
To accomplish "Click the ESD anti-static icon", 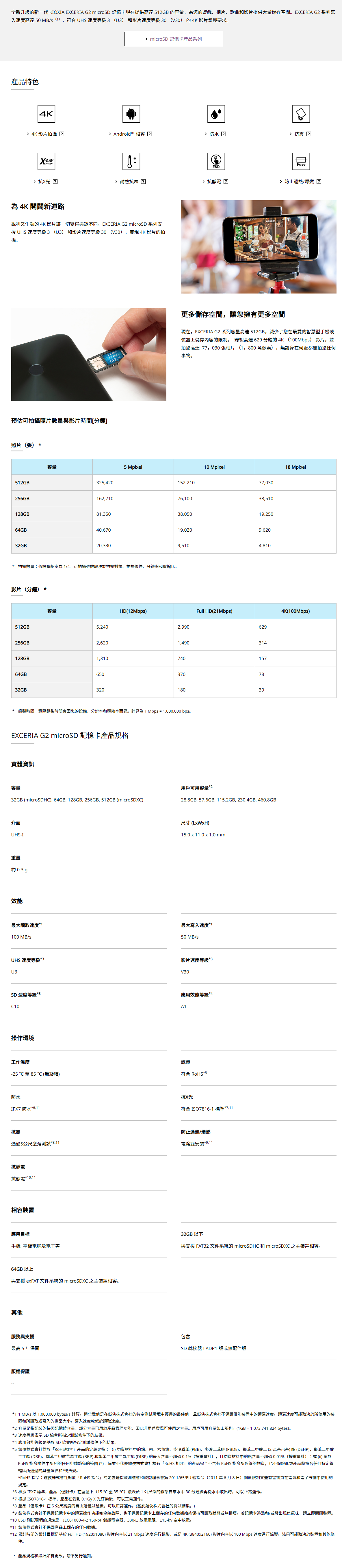I will [216, 161].
